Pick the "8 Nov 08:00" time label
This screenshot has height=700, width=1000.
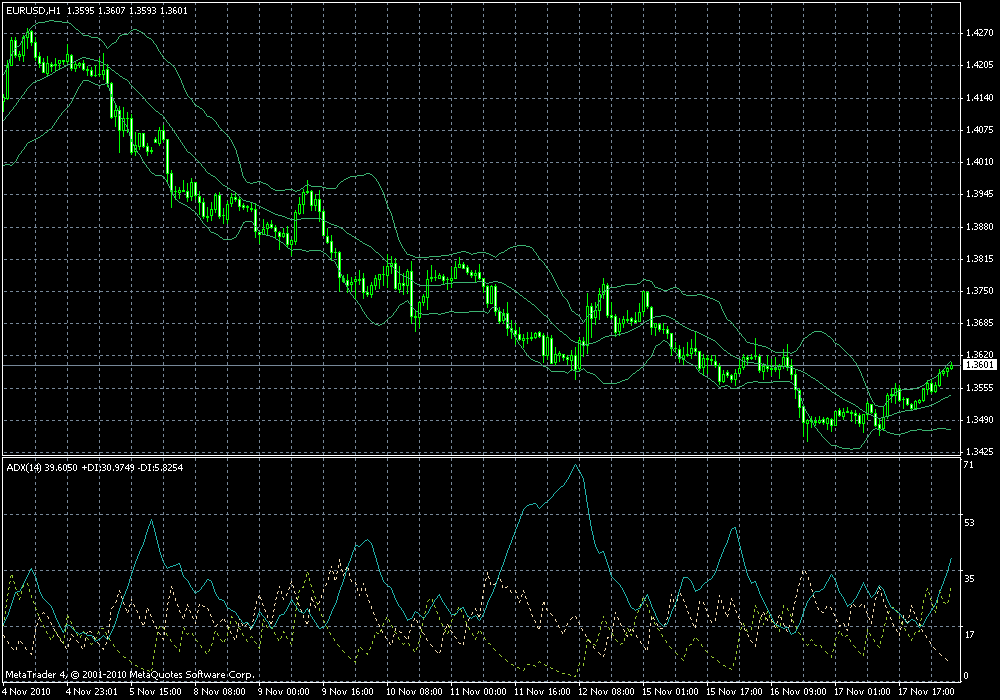click(x=219, y=692)
